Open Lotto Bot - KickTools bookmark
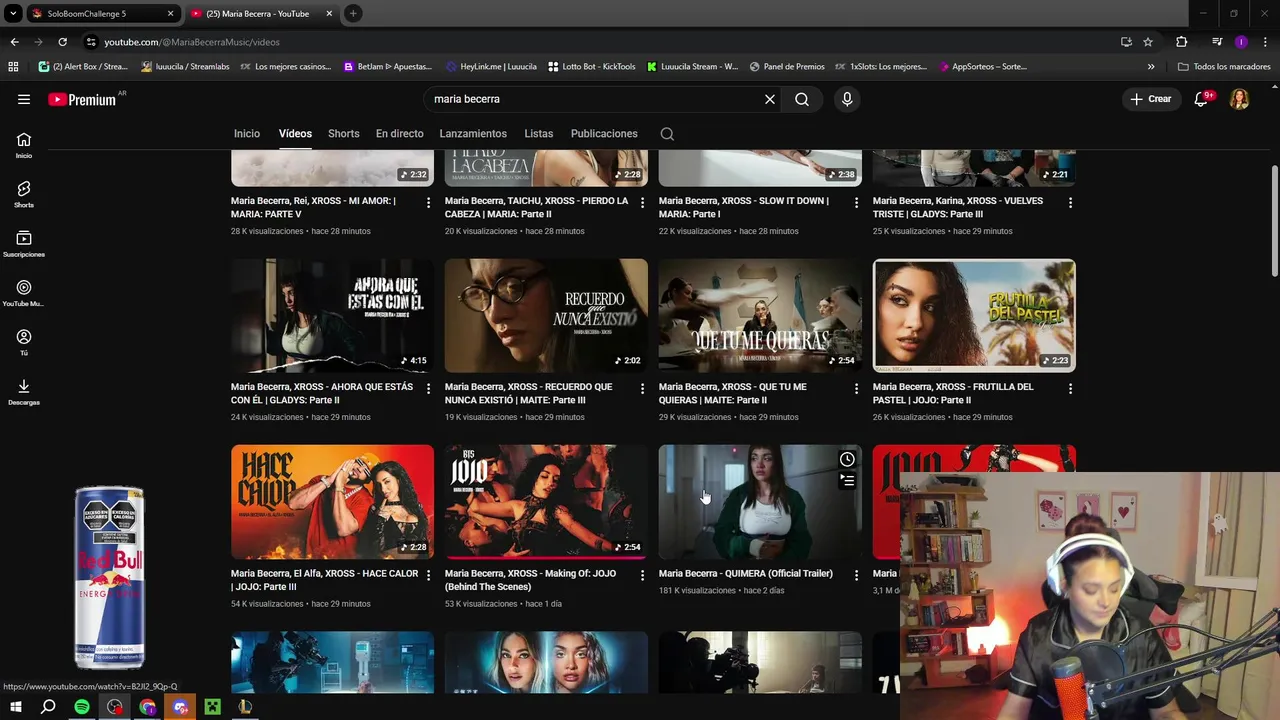Viewport: 1280px width, 720px height. pyautogui.click(x=592, y=67)
